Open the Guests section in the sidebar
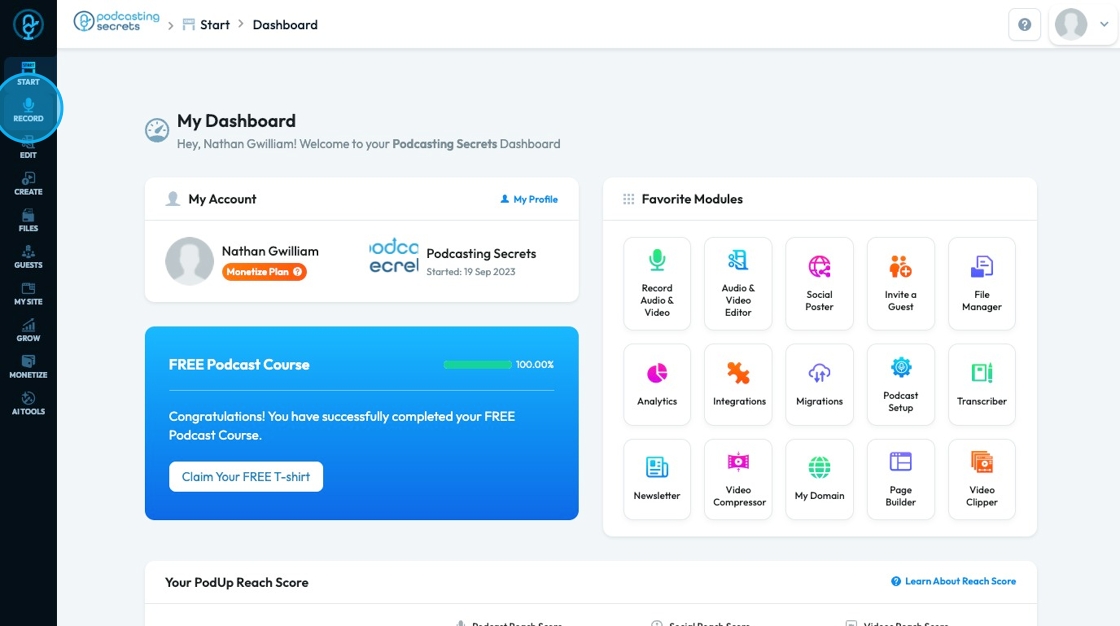 [x=28, y=257]
